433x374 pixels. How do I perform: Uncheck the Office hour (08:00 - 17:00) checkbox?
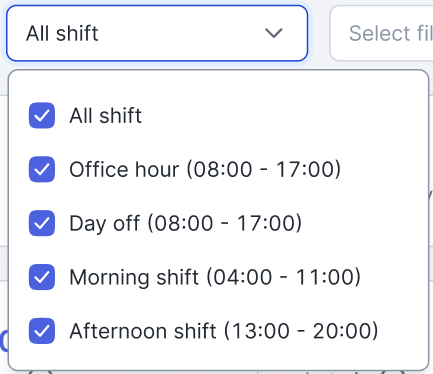tap(42, 169)
